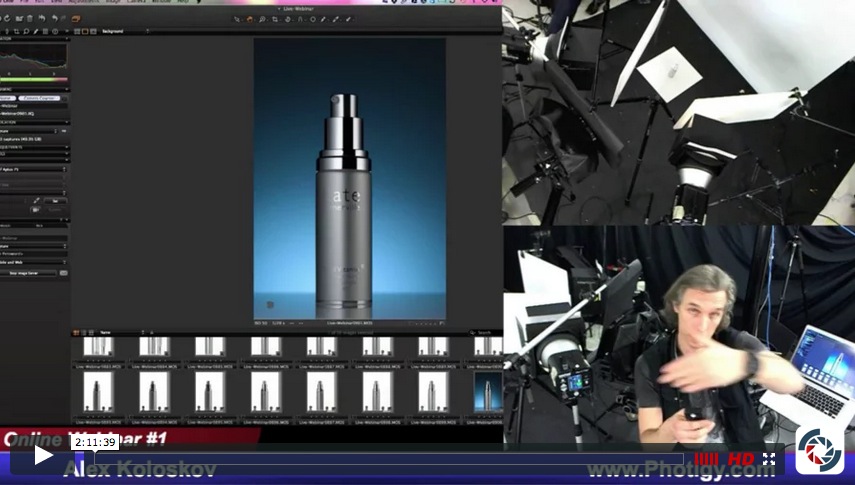Click the browser Search field
The image size is (855, 485).
point(485,332)
